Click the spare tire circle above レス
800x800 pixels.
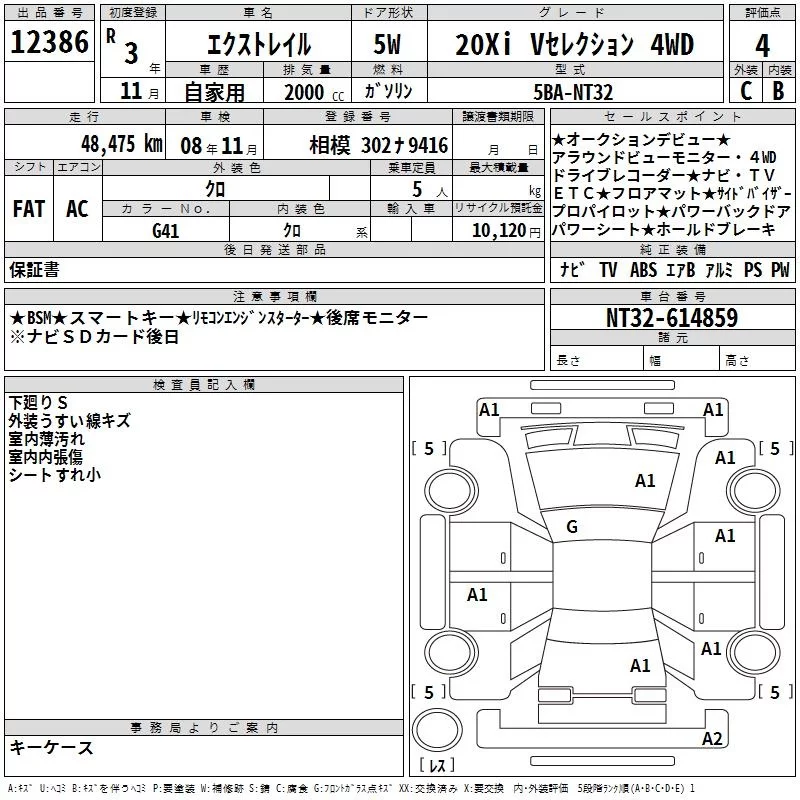click(437, 729)
